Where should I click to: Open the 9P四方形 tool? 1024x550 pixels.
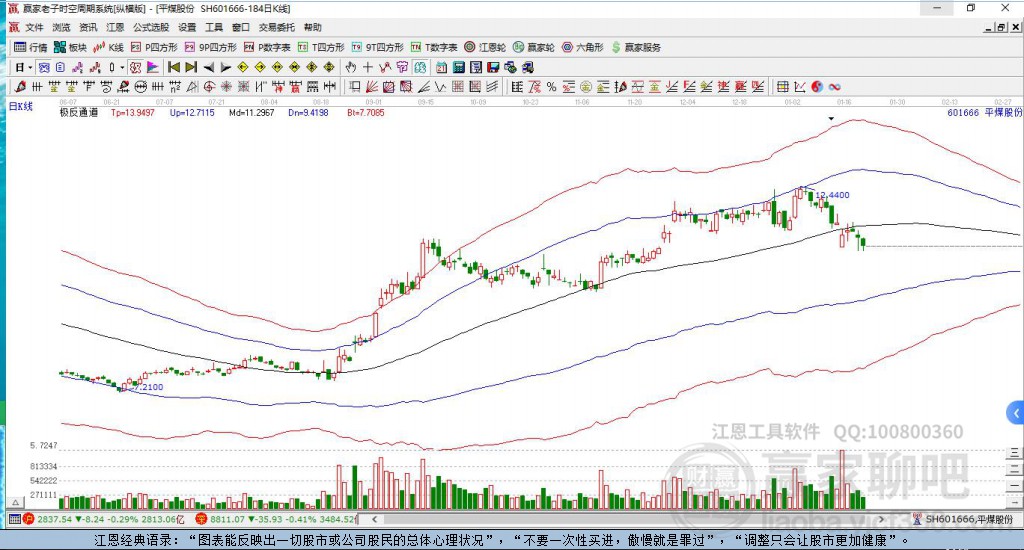(210, 47)
